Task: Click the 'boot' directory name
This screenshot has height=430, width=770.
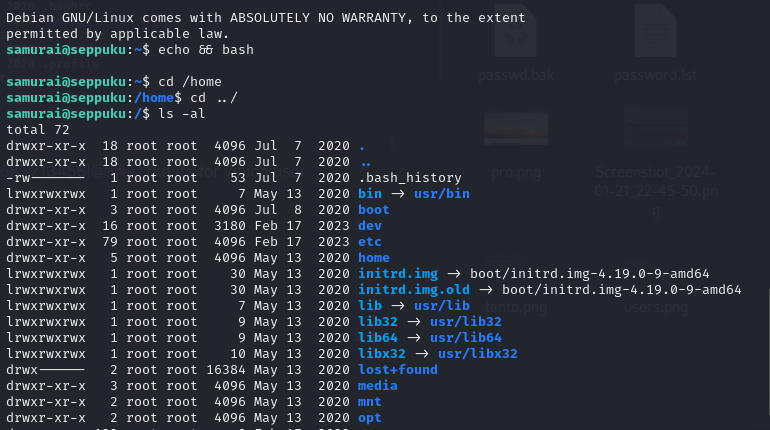Action: (x=374, y=209)
